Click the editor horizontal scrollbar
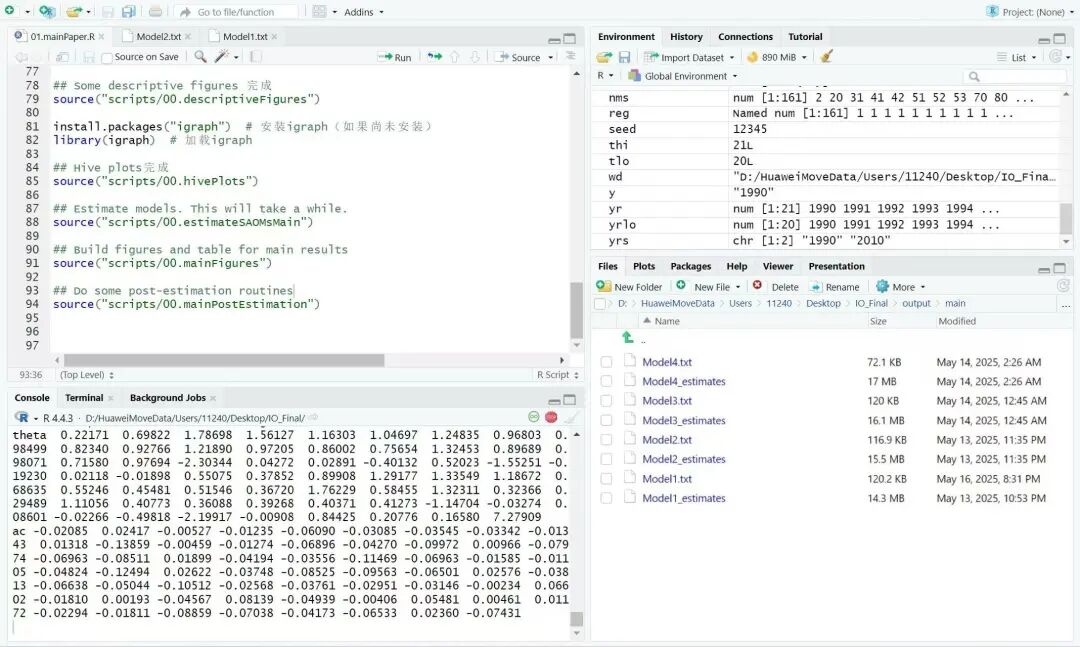The height and width of the screenshot is (647, 1080). point(224,360)
